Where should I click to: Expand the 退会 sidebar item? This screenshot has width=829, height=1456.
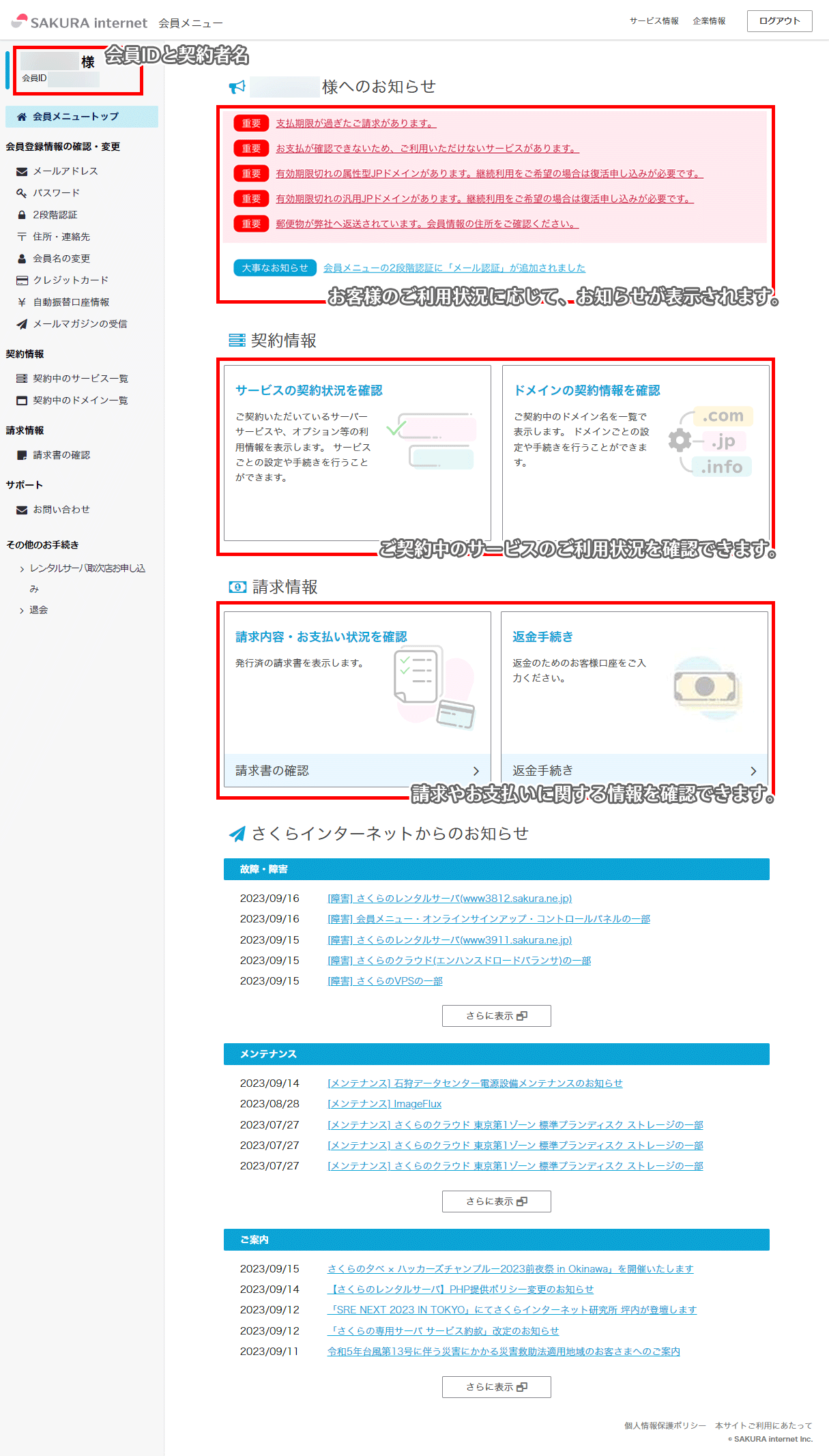coord(39,610)
